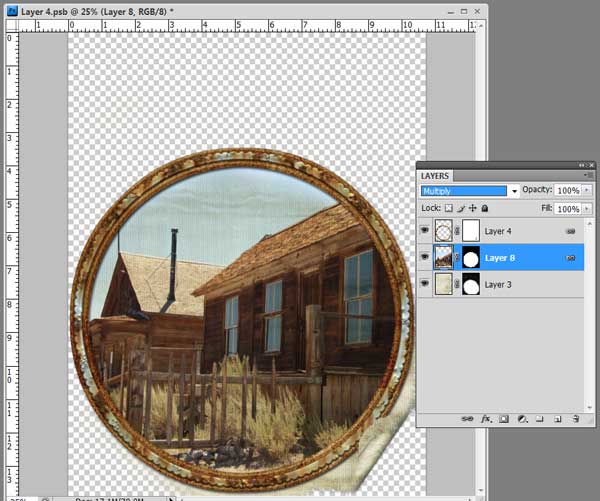600x501 pixels.
Task: Click the Layer 4 name text
Action: tap(497, 231)
